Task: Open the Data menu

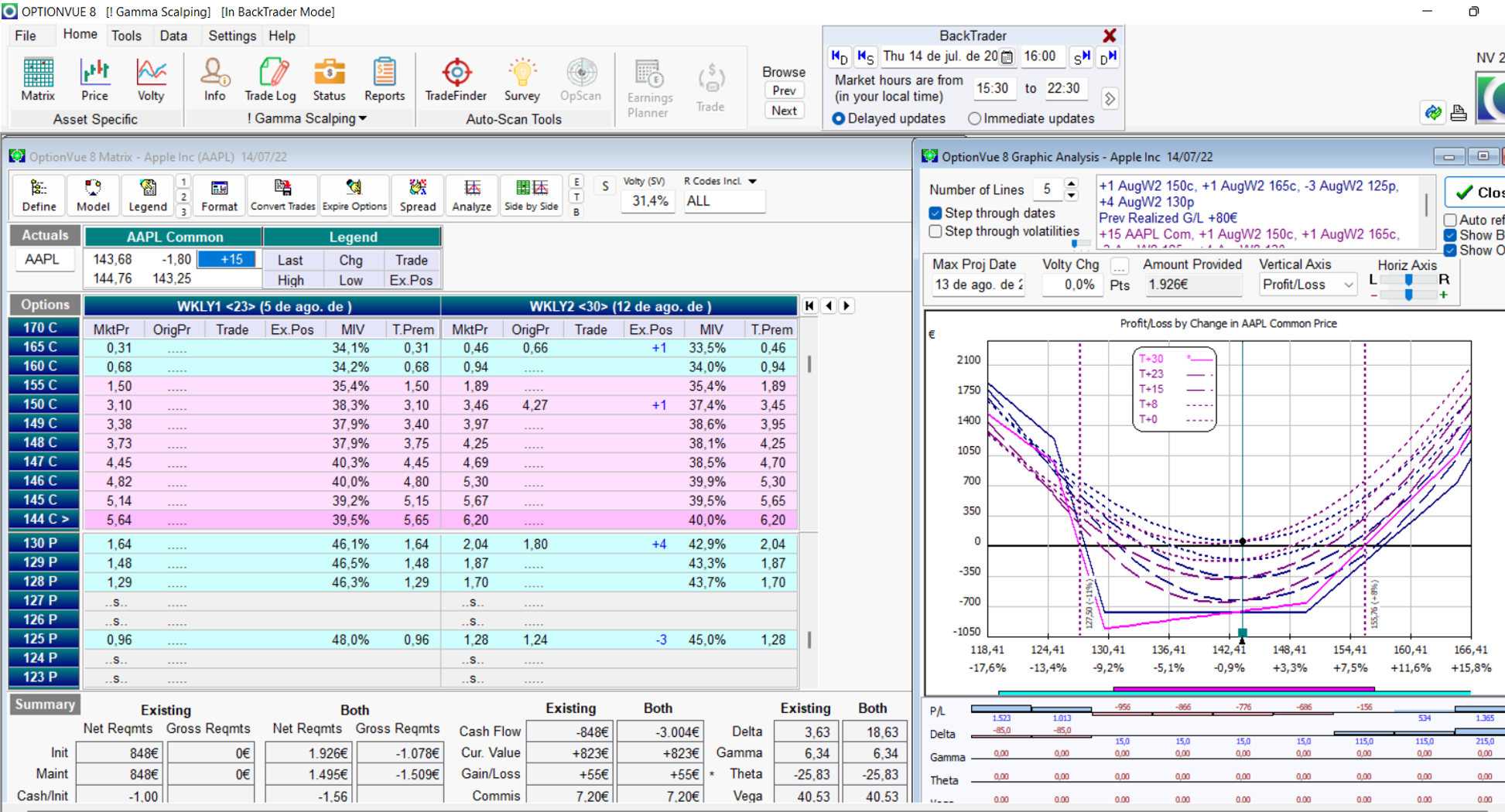Action: pyautogui.click(x=173, y=36)
